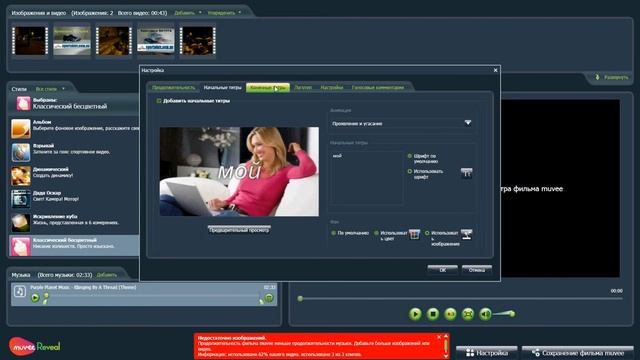Switch to the Начальные титры tab
640x360 pixels.
point(222,87)
